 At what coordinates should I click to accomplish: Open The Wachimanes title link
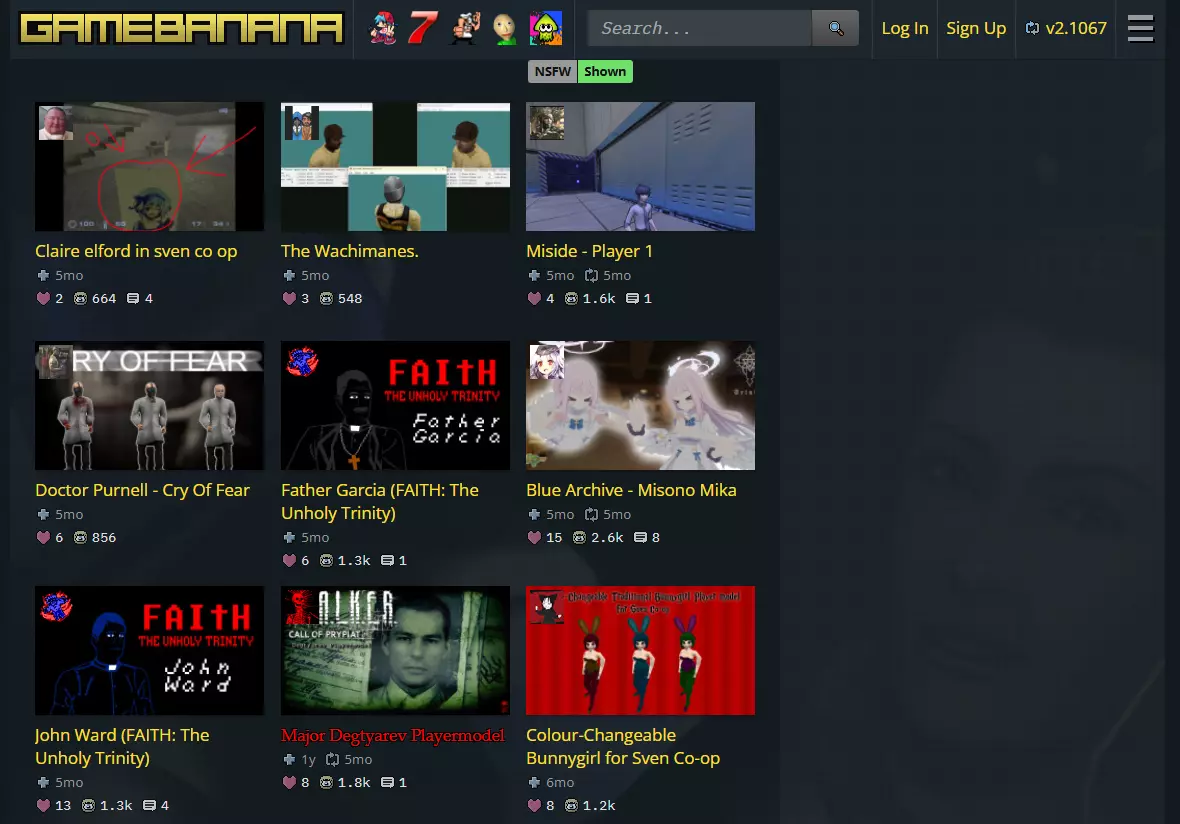click(x=350, y=251)
